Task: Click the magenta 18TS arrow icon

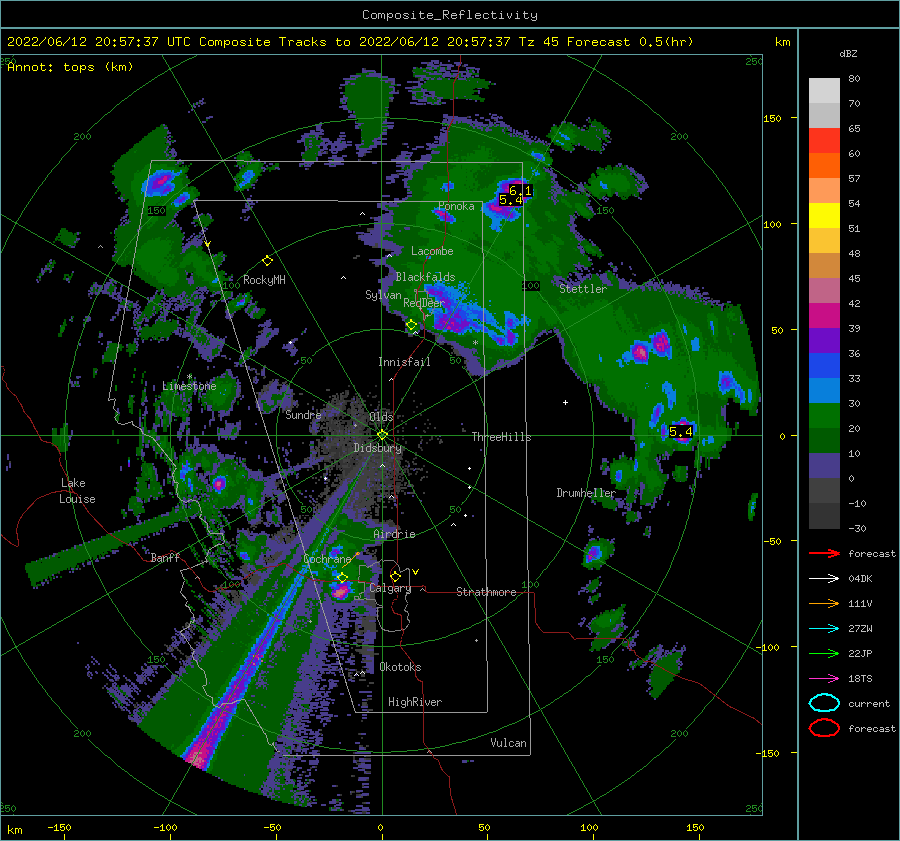Action: pos(824,679)
